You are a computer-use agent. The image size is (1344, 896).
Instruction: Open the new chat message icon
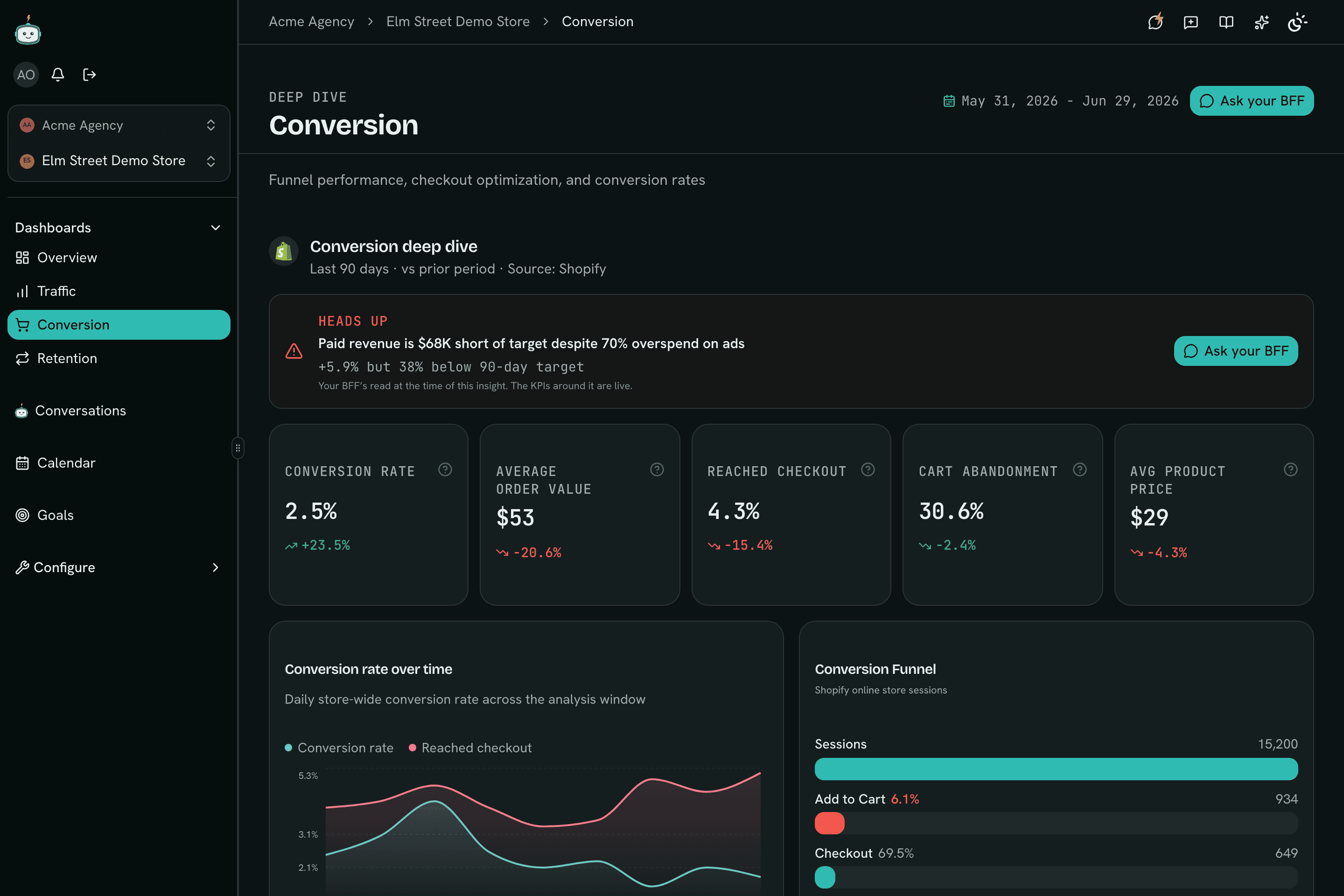[1190, 22]
